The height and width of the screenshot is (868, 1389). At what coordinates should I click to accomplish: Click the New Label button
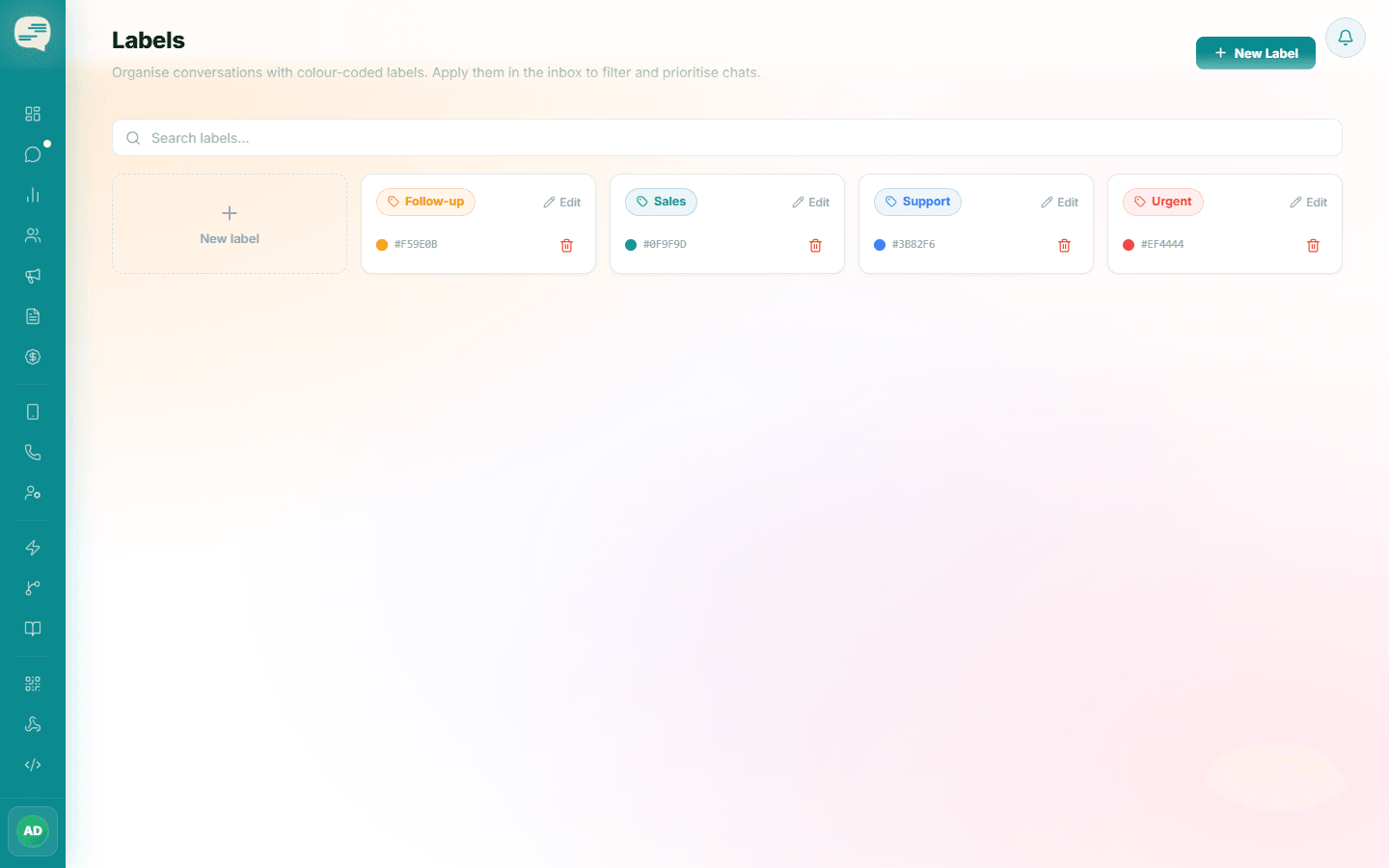coord(1256,53)
